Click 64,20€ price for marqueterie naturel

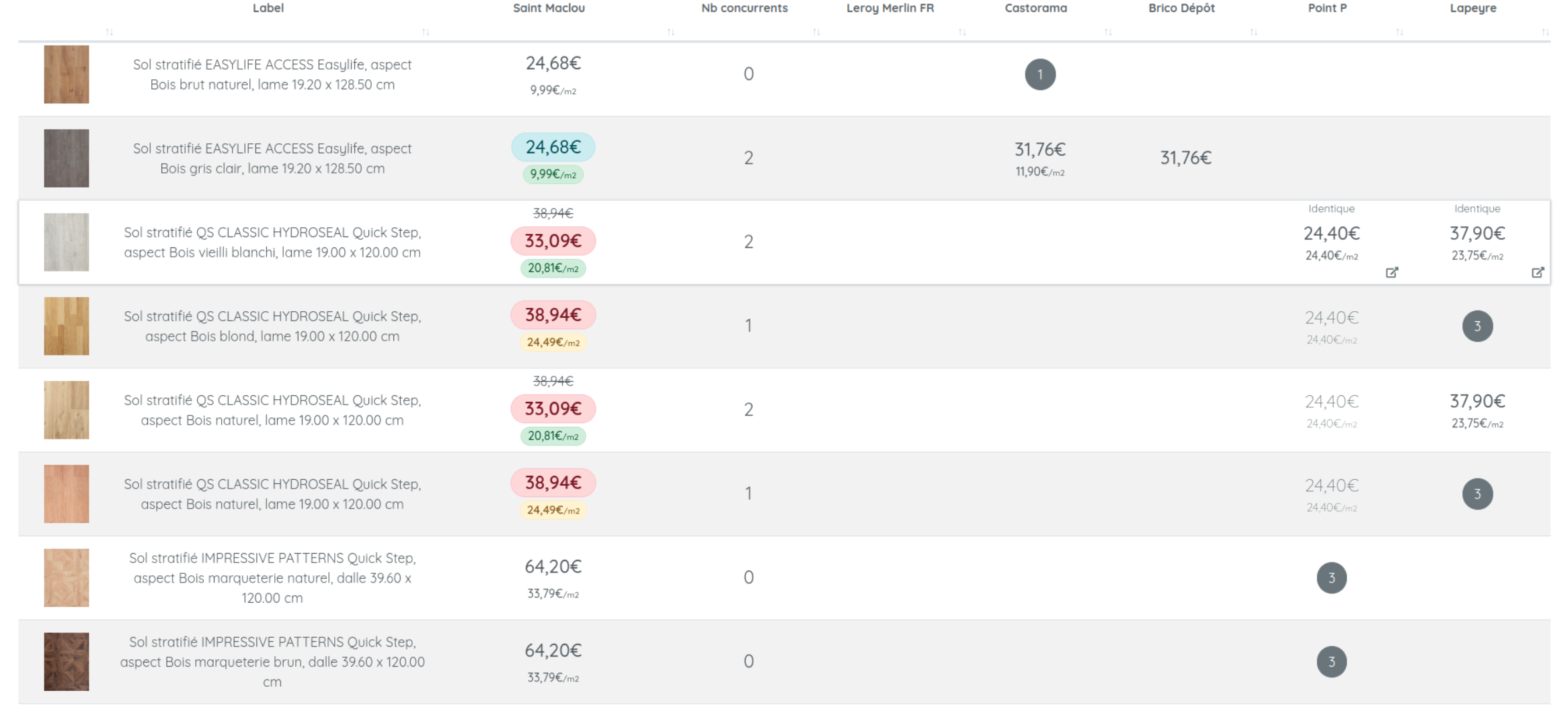[553, 567]
